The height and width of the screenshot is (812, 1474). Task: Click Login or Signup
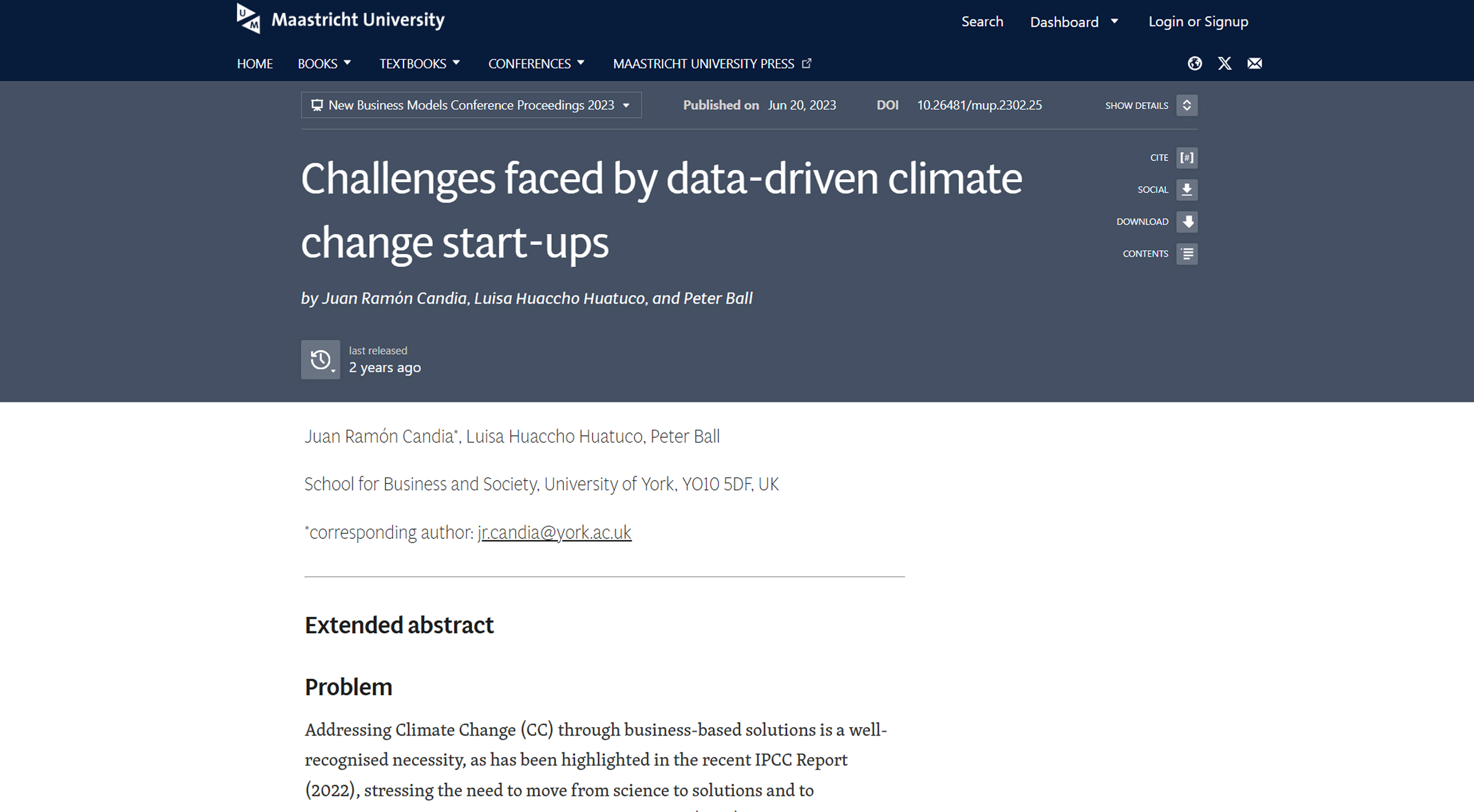pyautogui.click(x=1198, y=22)
